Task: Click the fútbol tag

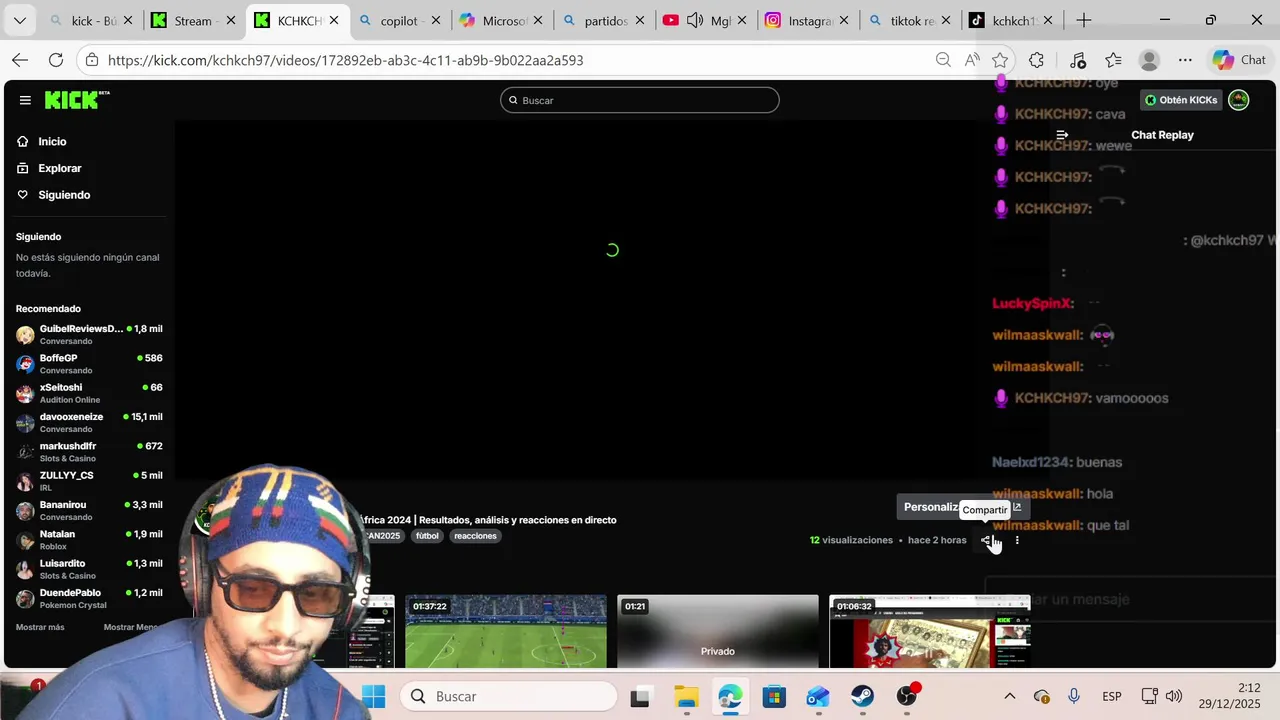Action: click(427, 536)
